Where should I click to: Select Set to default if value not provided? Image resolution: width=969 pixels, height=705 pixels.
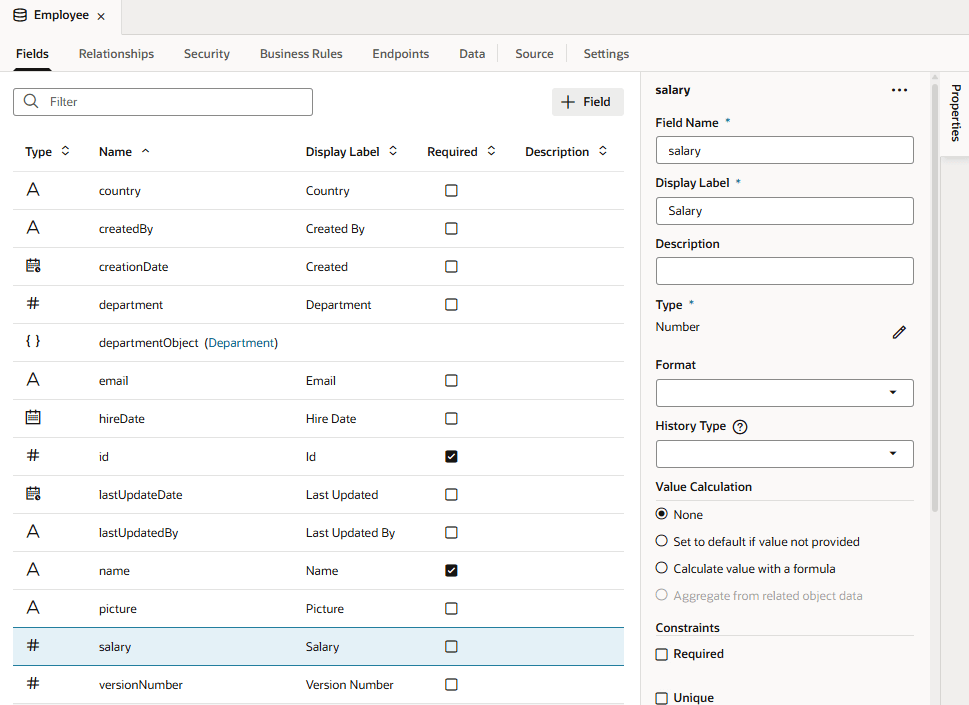click(x=661, y=541)
